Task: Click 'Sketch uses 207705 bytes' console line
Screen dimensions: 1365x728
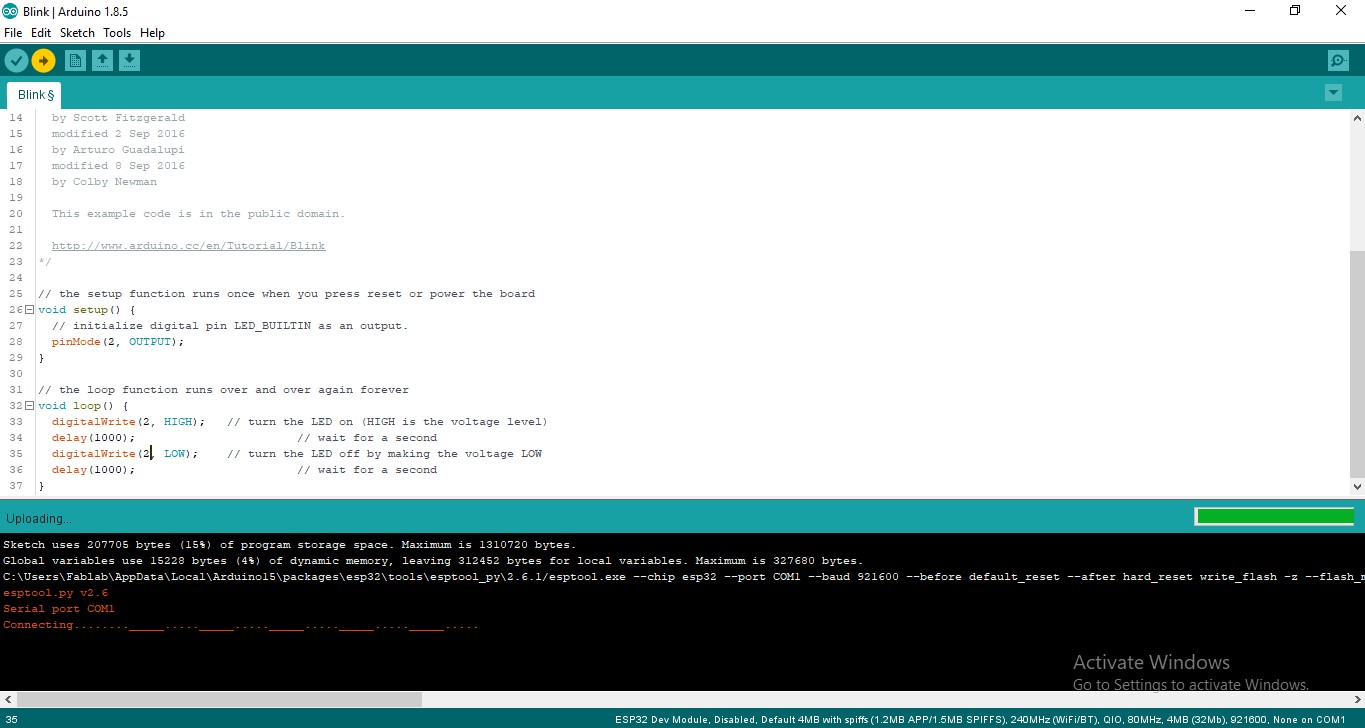Action: 289,545
